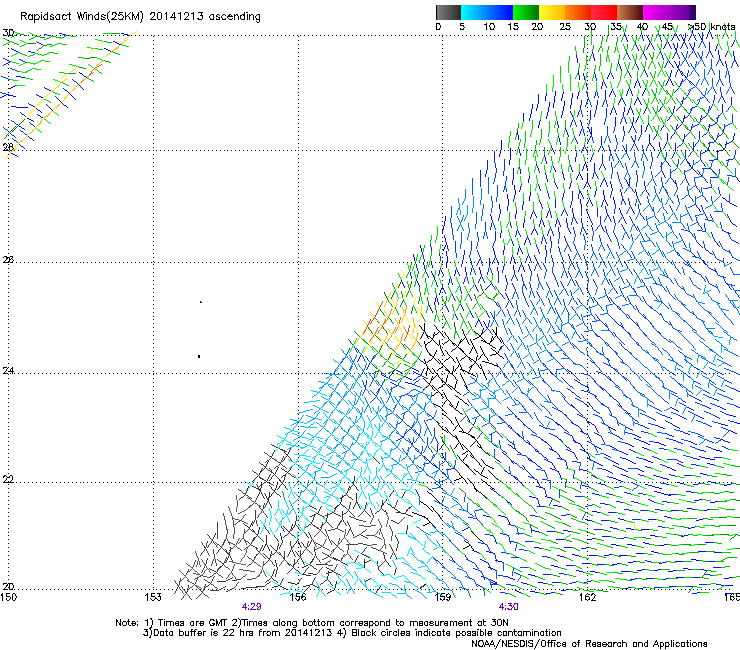
Task: Click the '25' knots legend label
Action: pyautogui.click(x=565, y=27)
